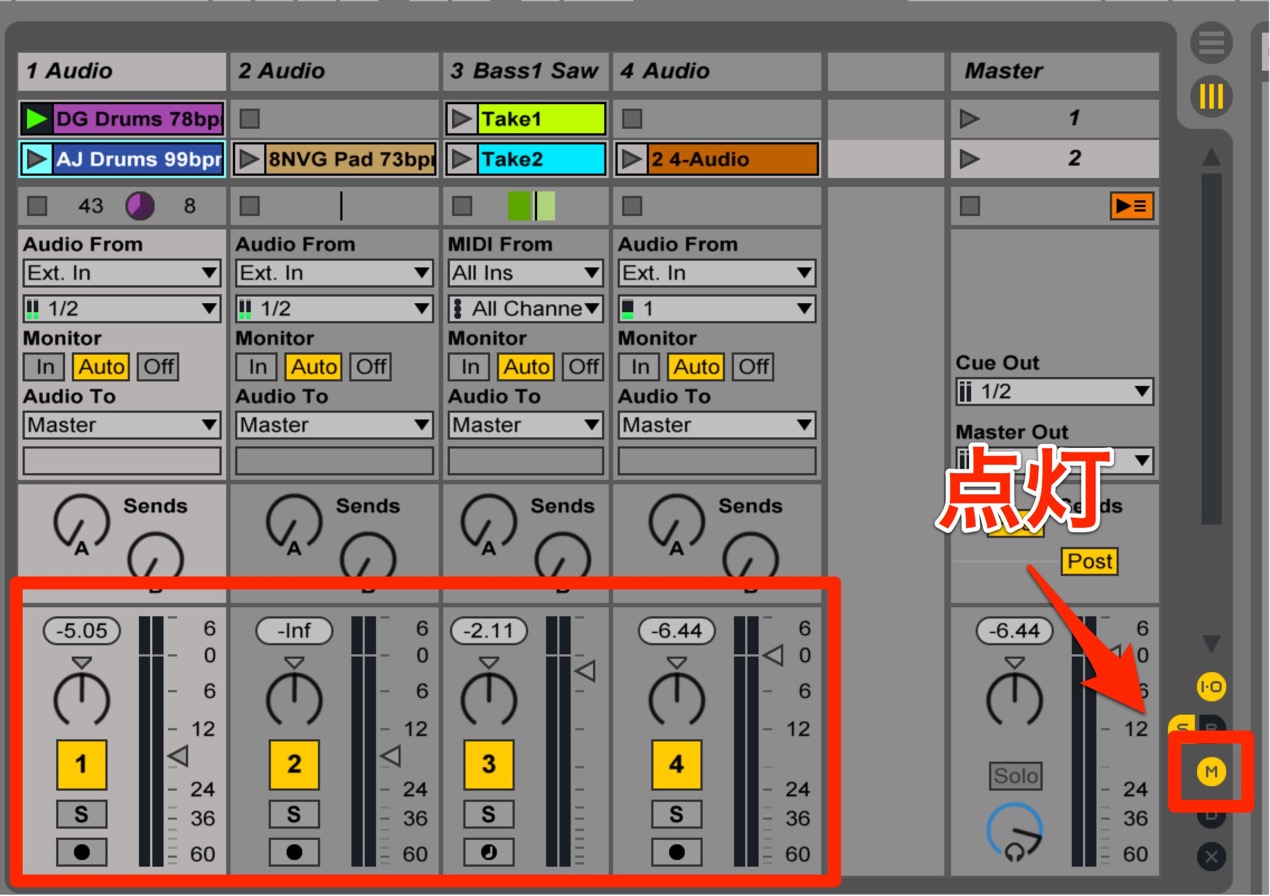Switch to Arrangement view selector icon

coord(1211,45)
